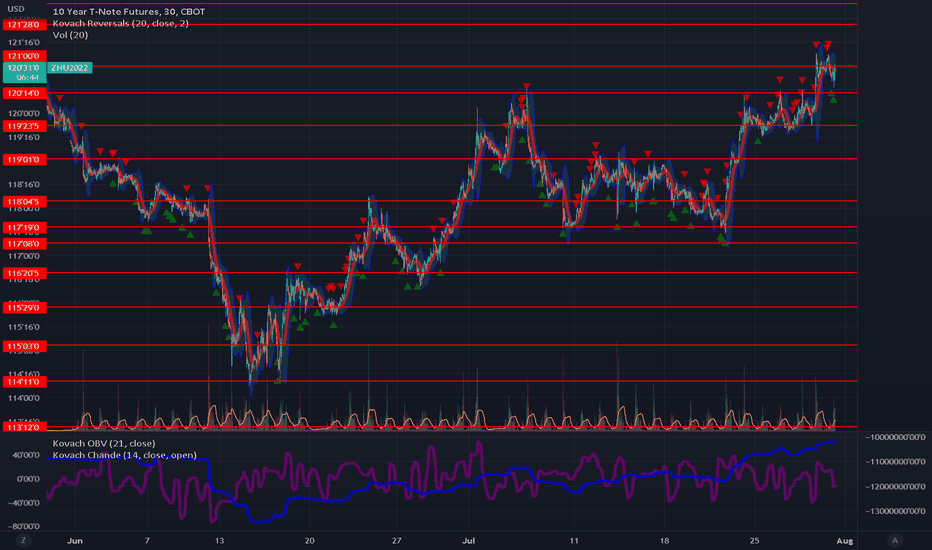Open the 10 Year T-Note Futures title legend
Image resolution: width=932 pixels, height=550 pixels.
tap(128, 11)
